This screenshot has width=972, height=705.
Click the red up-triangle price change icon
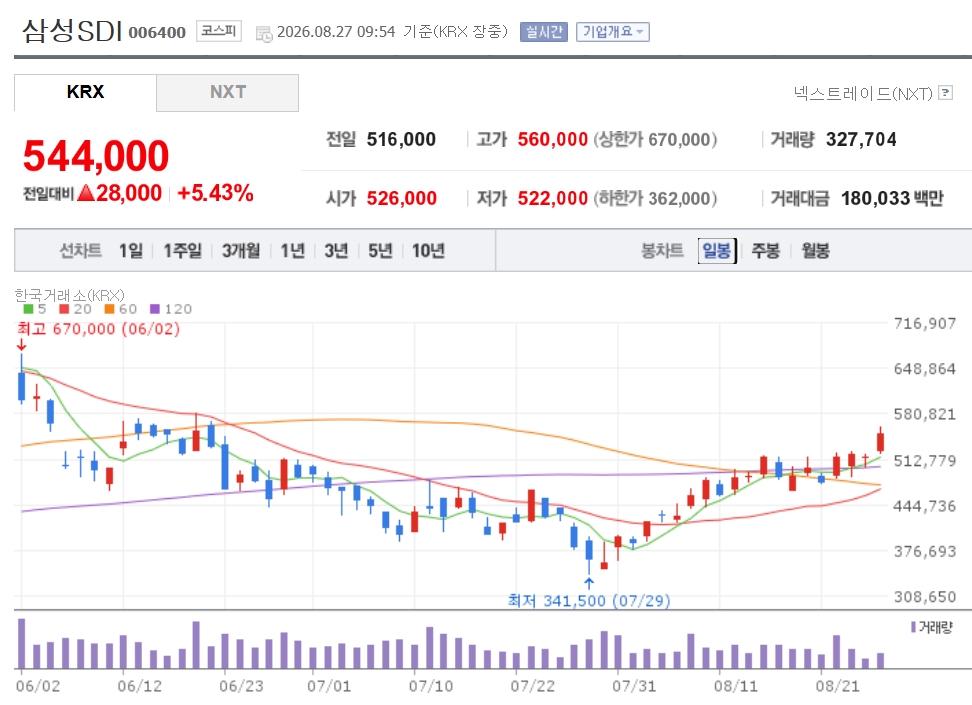pyautogui.click(x=86, y=193)
